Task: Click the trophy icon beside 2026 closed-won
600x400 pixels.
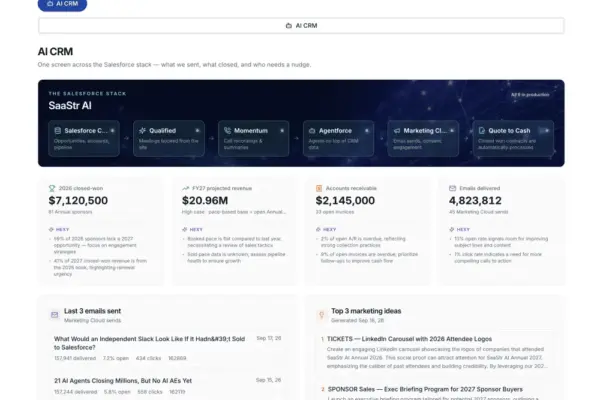Action: [52, 188]
